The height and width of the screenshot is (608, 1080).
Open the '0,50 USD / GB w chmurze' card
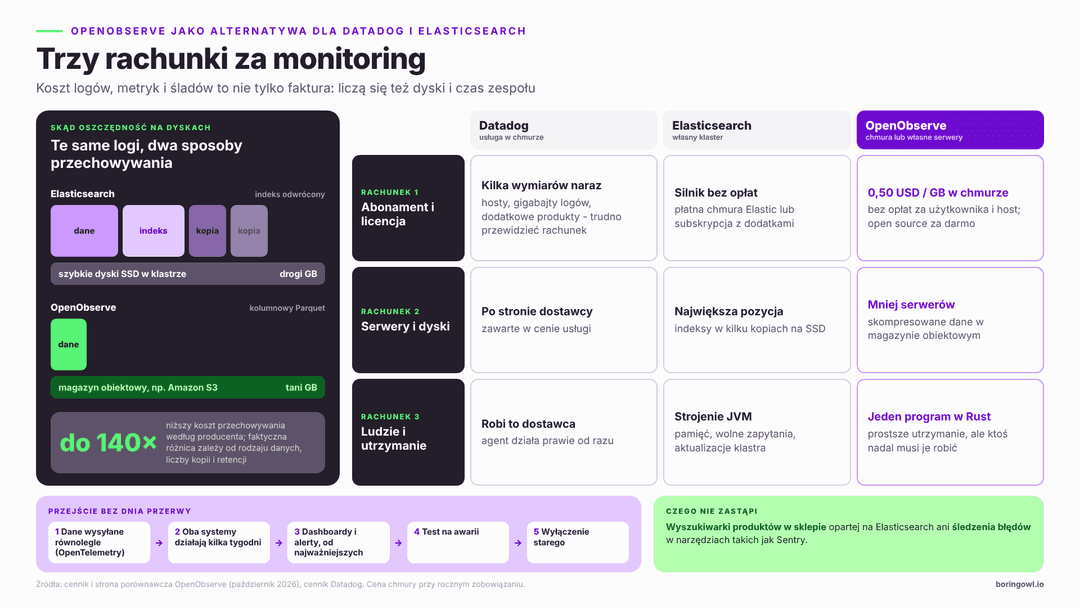[950, 208]
